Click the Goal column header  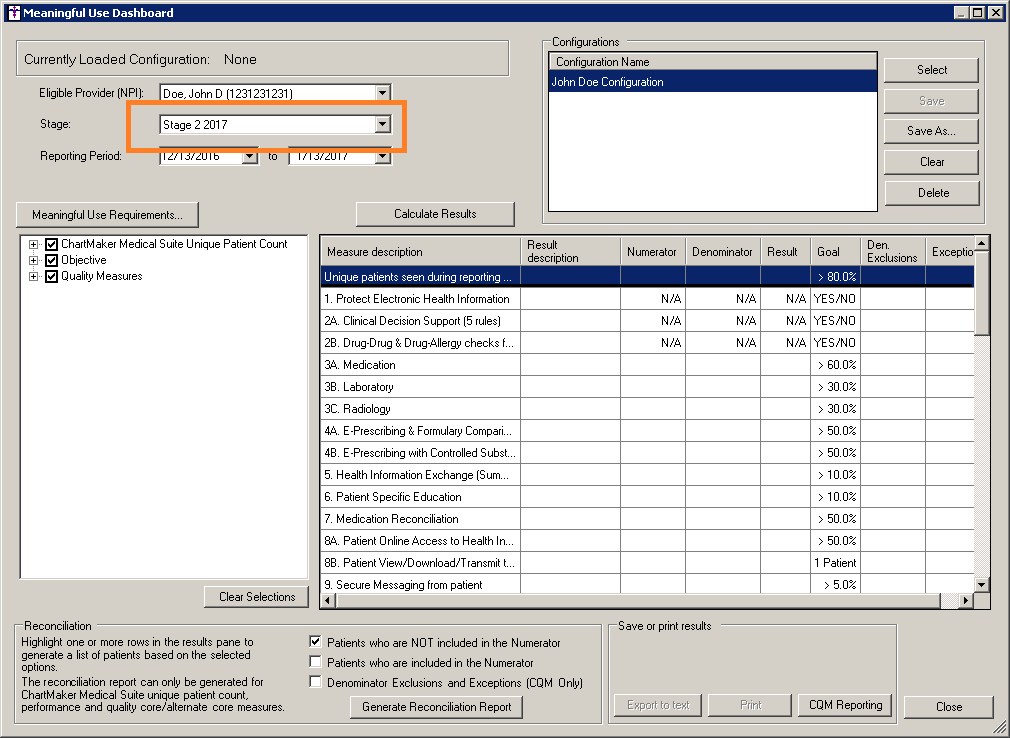point(835,251)
